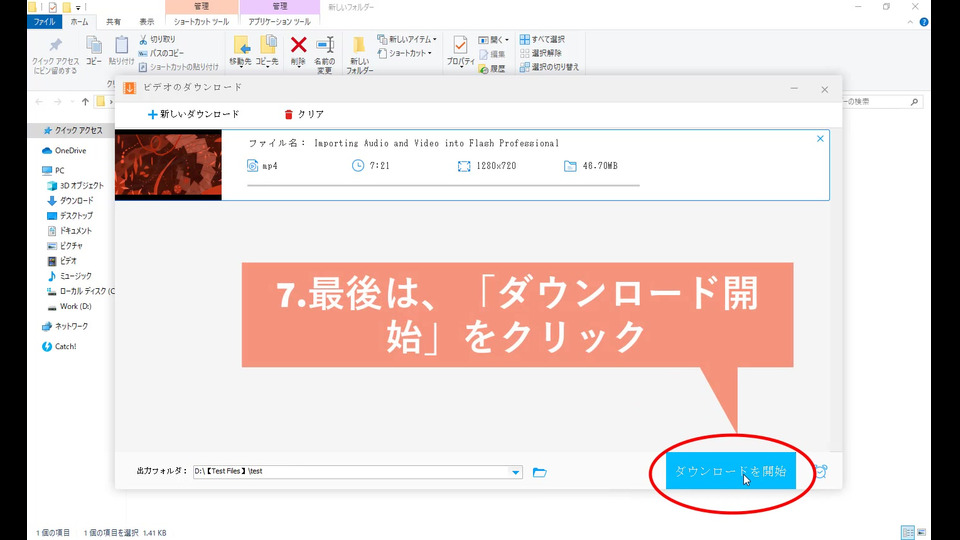Switch to the Home ribbon tab
Image resolution: width=960 pixels, height=540 pixels.
79,21
